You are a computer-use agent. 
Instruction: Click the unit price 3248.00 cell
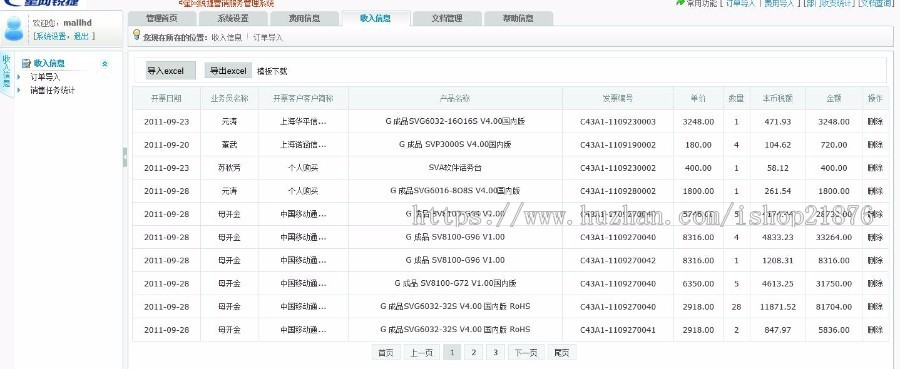698,122
